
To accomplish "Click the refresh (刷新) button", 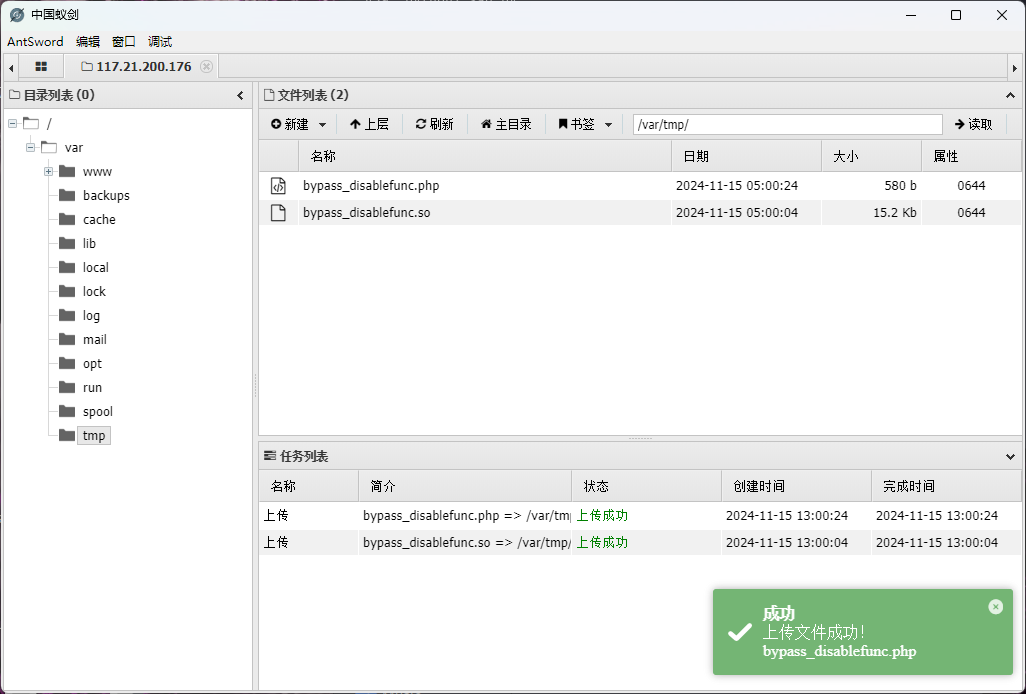I will (x=435, y=124).
